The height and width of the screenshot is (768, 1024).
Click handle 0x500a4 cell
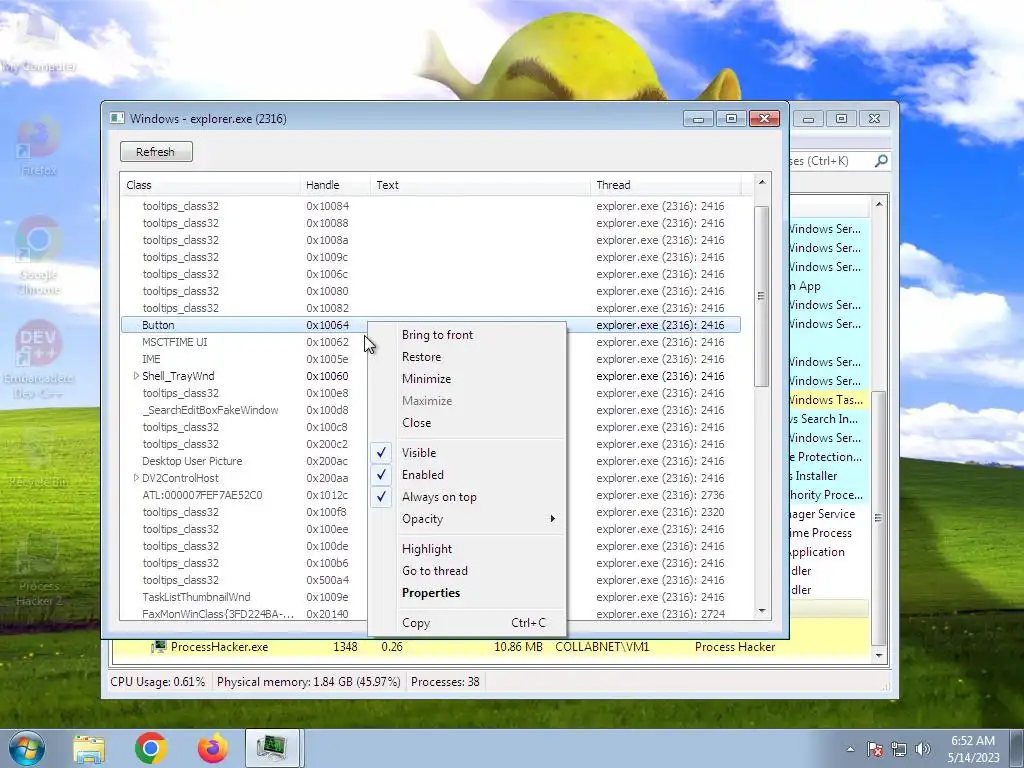click(327, 579)
